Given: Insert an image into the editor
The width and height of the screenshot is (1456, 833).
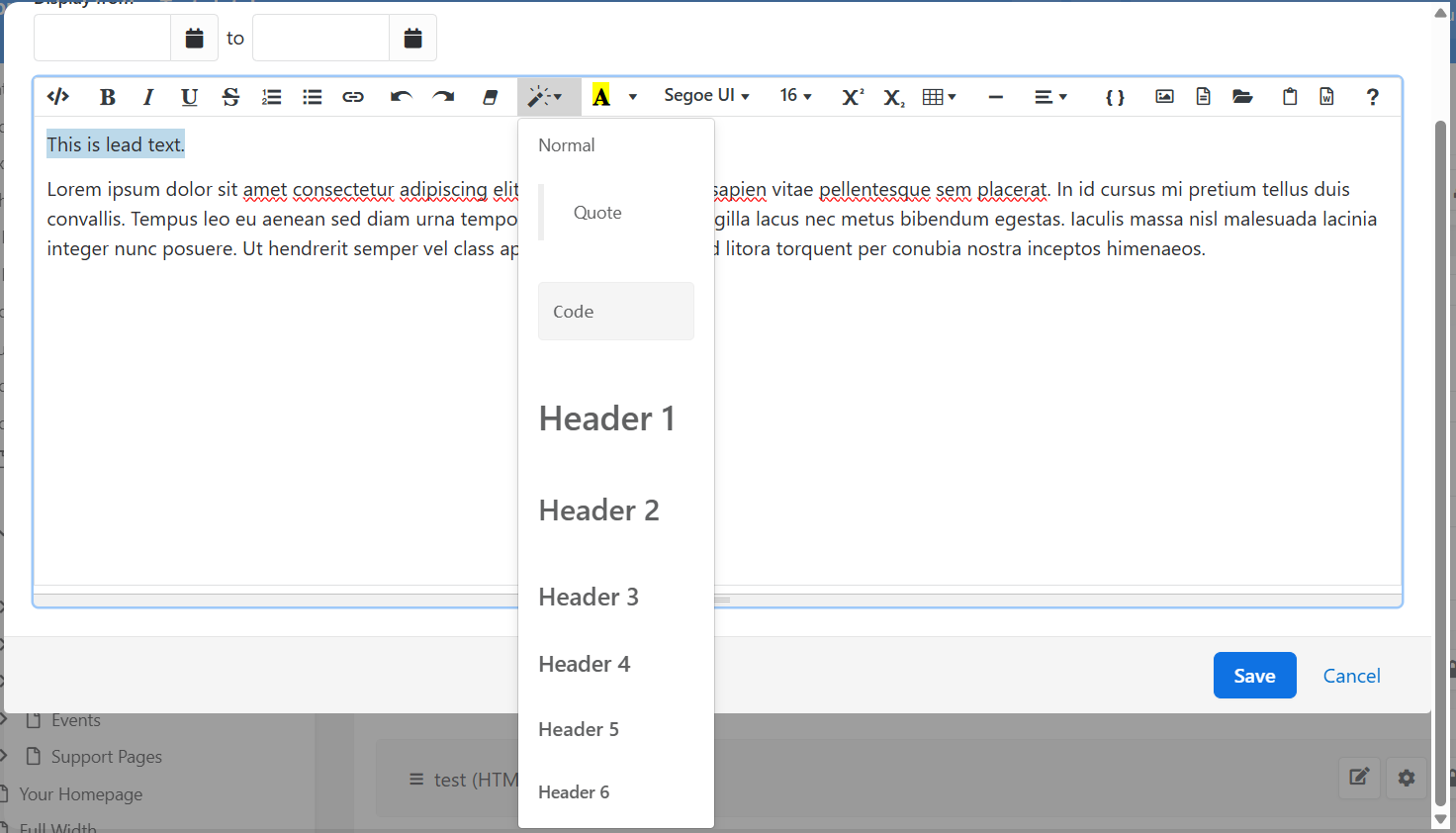Looking at the screenshot, I should [1163, 96].
